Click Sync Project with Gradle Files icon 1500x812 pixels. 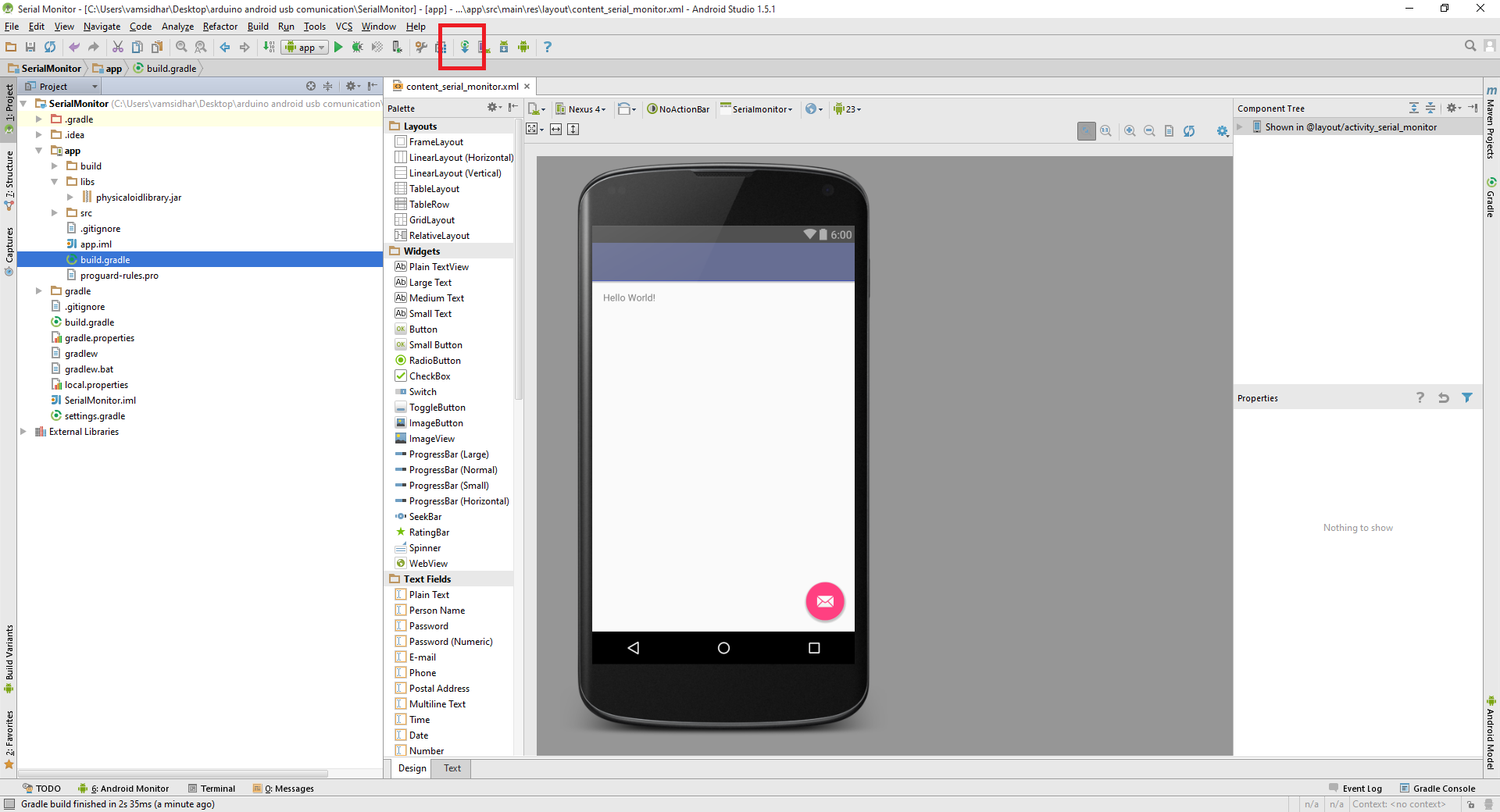coord(464,47)
